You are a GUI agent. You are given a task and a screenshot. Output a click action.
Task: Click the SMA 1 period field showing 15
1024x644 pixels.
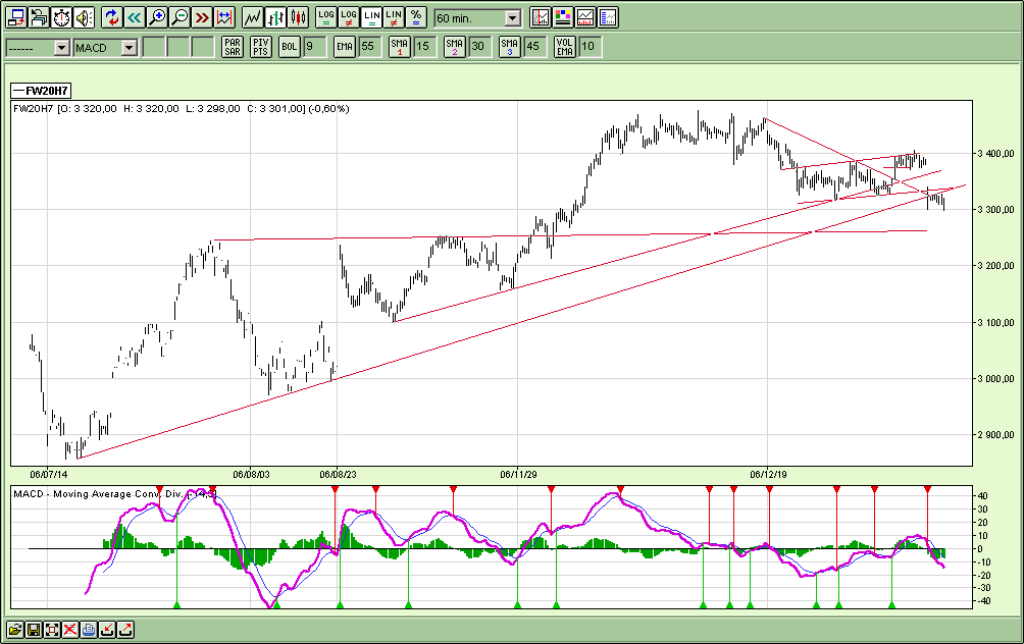tap(424, 47)
